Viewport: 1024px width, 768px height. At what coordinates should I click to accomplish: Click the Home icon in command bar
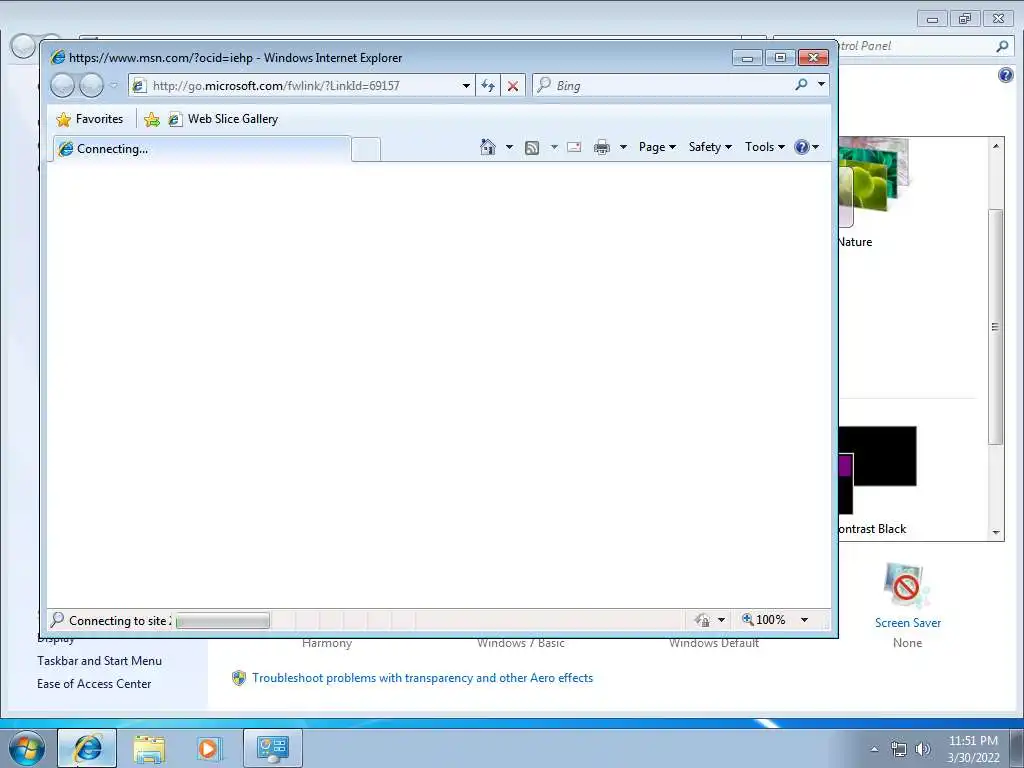pos(488,147)
